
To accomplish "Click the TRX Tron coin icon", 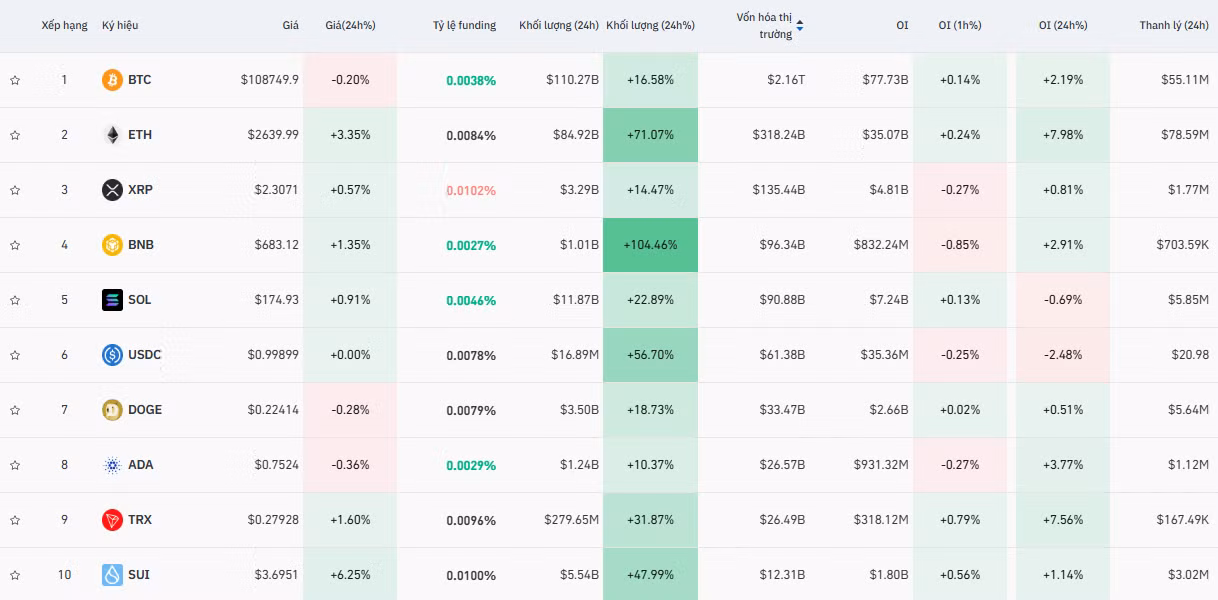I will 113,520.
